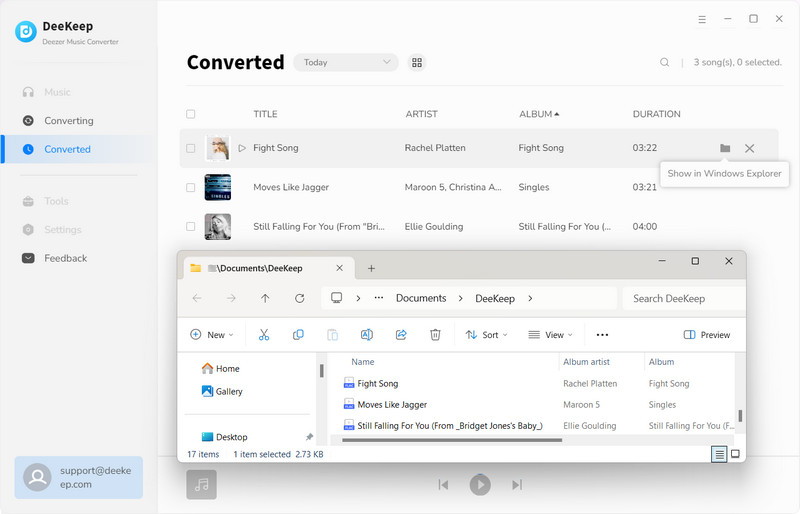Click Fight Song album thumbnail
Viewport: 800px width, 514px height.
pos(218,148)
